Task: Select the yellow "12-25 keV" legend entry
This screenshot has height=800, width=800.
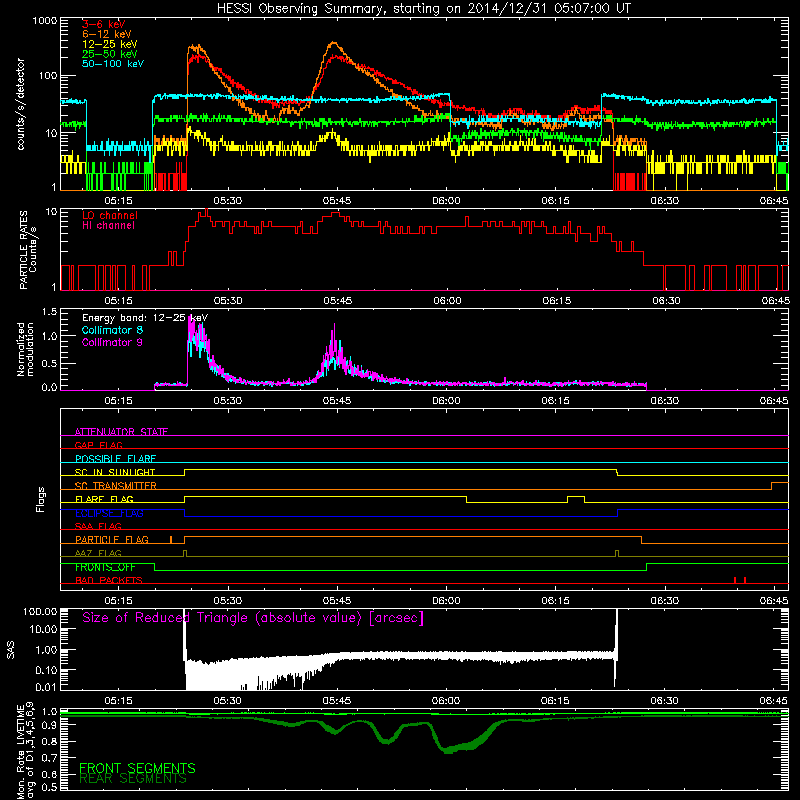Action: [110, 44]
